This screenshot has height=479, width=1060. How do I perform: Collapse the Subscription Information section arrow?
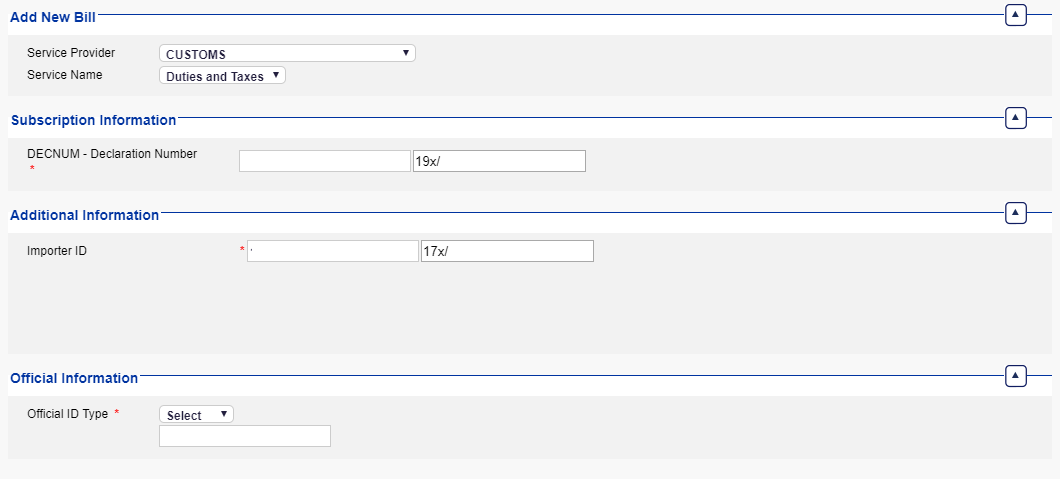(x=1016, y=118)
